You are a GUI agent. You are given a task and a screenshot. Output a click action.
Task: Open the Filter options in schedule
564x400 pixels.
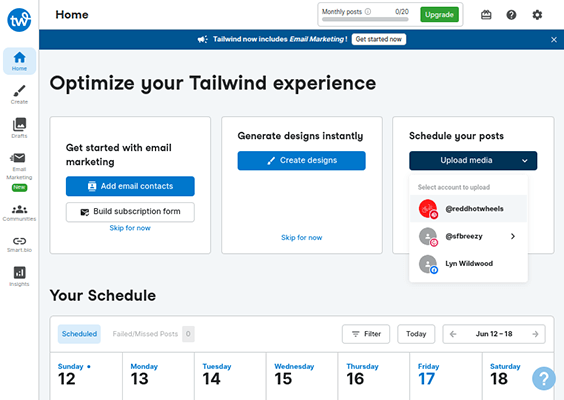[366, 334]
